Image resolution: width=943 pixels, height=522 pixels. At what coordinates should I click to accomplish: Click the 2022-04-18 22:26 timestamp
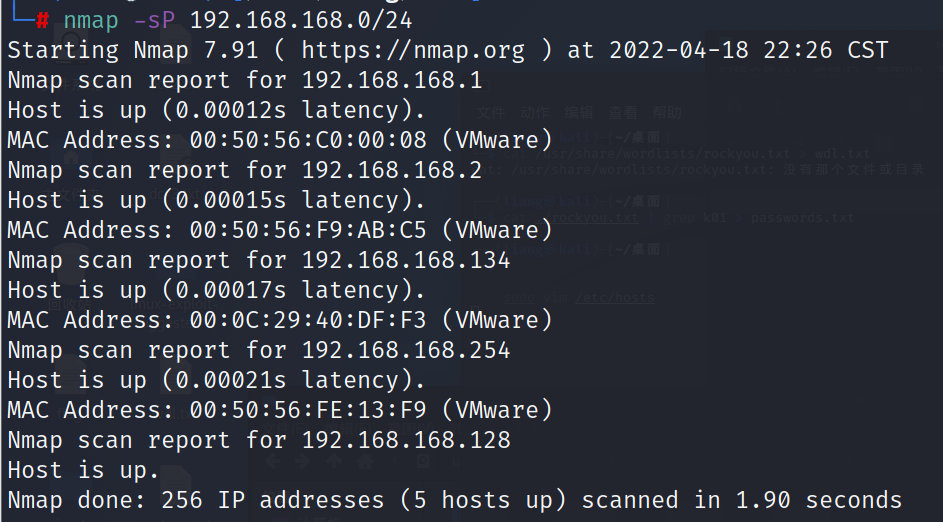pyautogui.click(x=720, y=50)
